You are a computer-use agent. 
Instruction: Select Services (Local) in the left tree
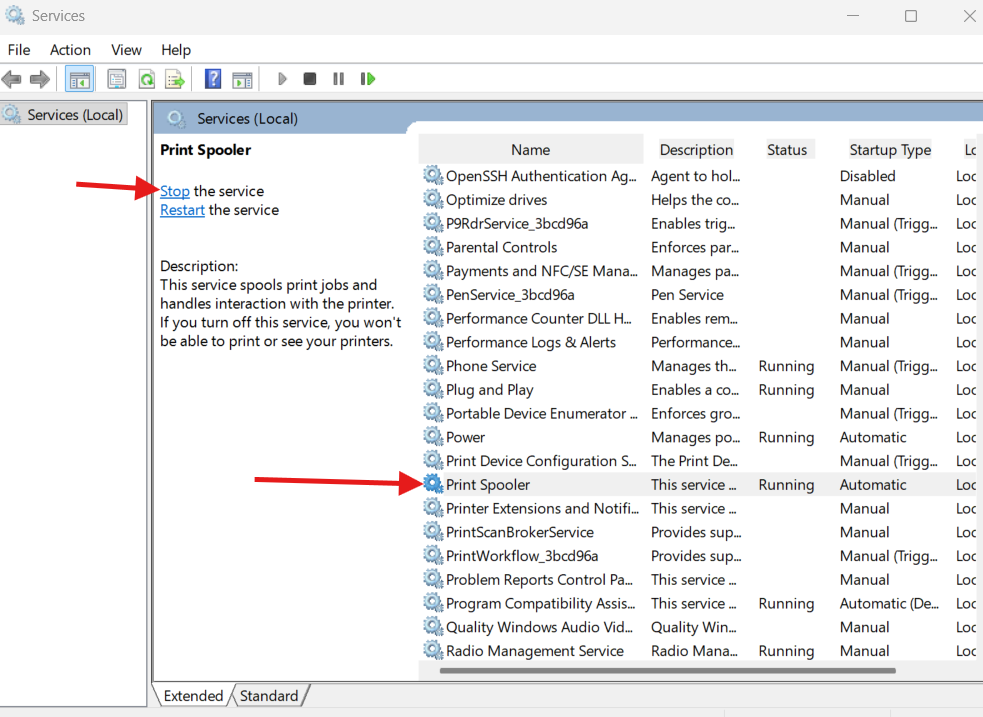coord(75,115)
